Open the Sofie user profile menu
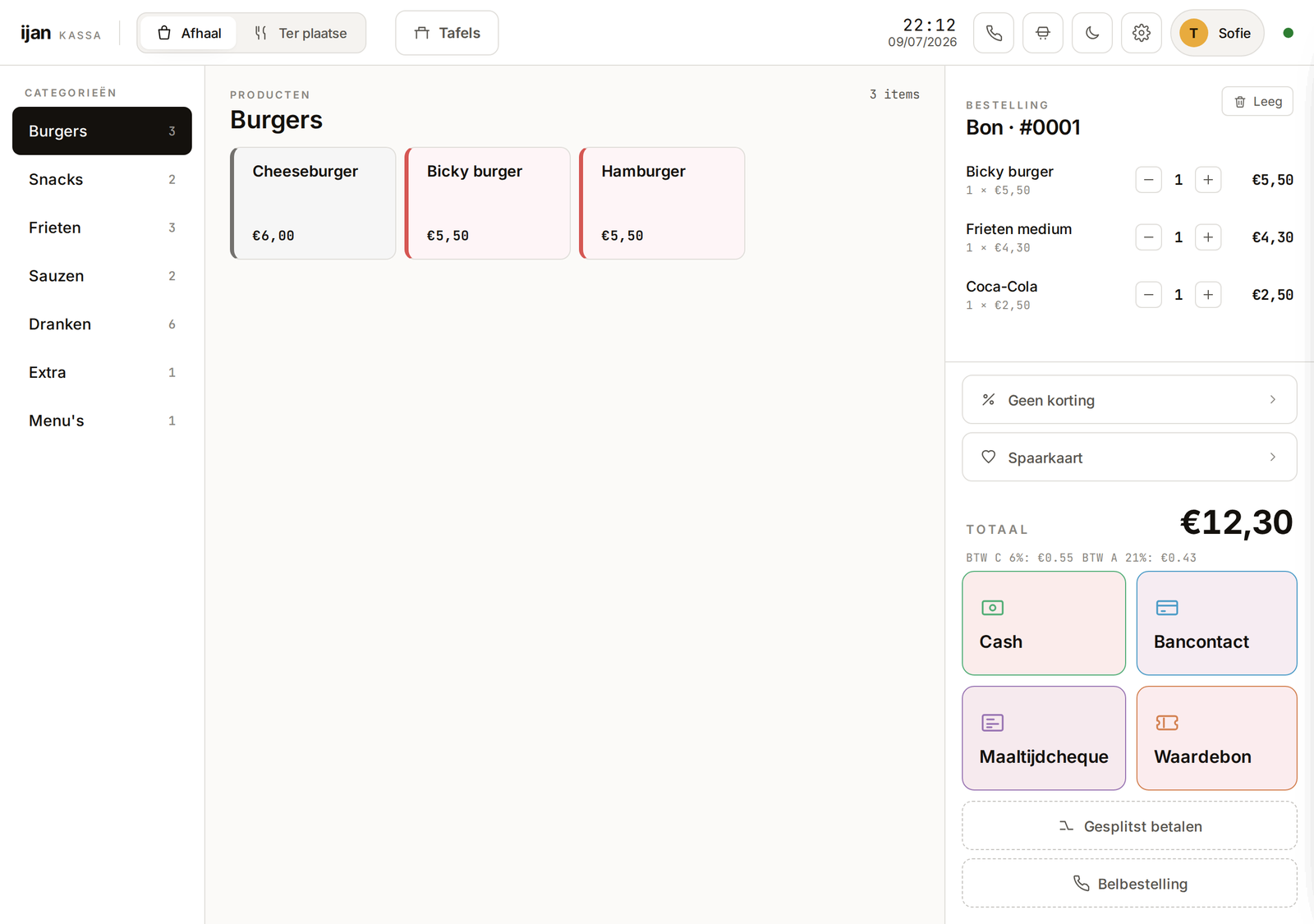This screenshot has width=1314, height=924. [1217, 33]
